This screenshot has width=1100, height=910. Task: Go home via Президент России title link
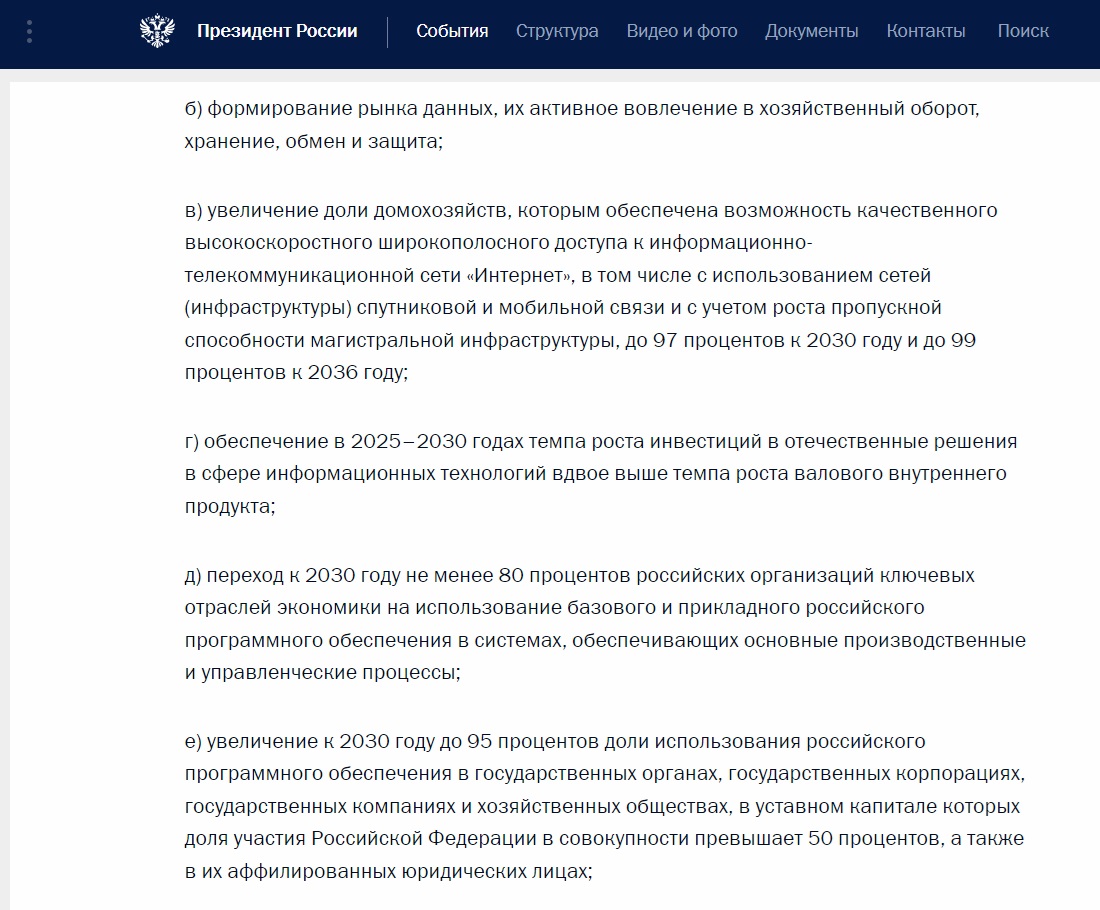click(278, 31)
